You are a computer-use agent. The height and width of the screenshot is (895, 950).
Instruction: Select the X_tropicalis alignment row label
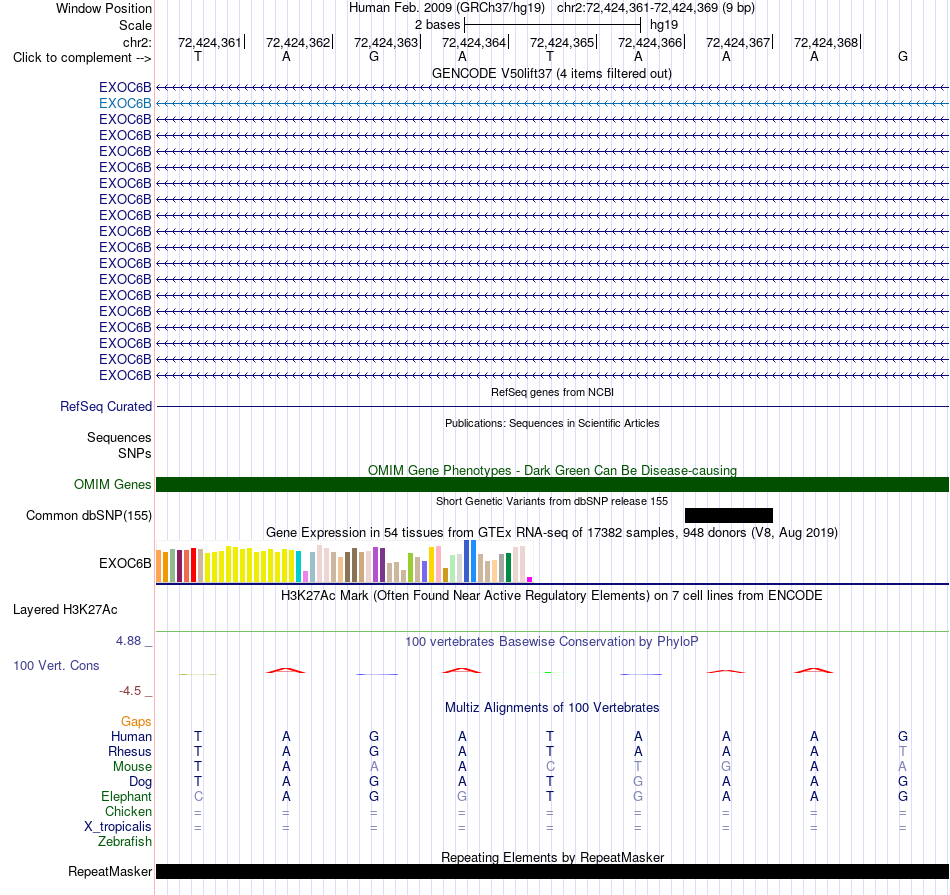118,826
